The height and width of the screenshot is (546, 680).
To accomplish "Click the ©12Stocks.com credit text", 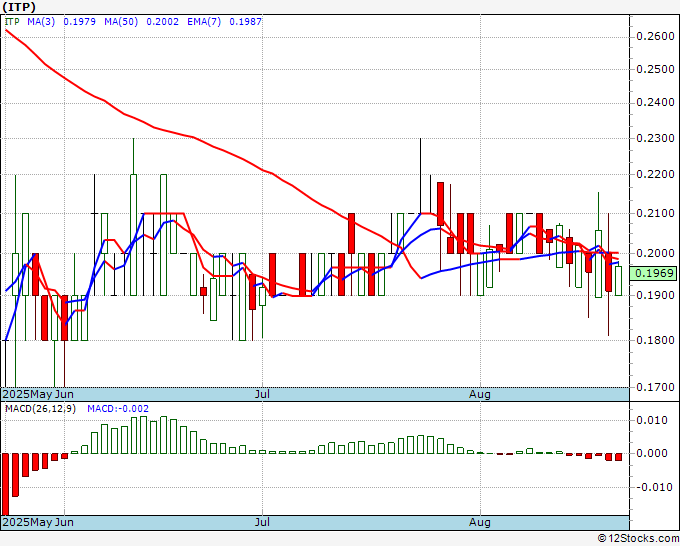I will click(x=638, y=539).
